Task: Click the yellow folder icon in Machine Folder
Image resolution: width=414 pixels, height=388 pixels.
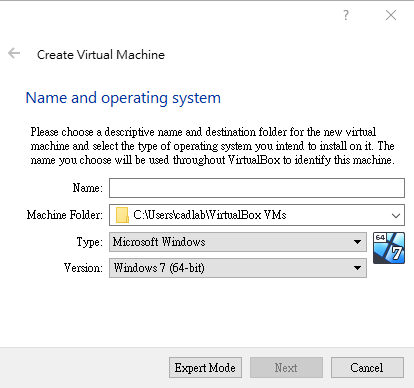Action: [122, 215]
